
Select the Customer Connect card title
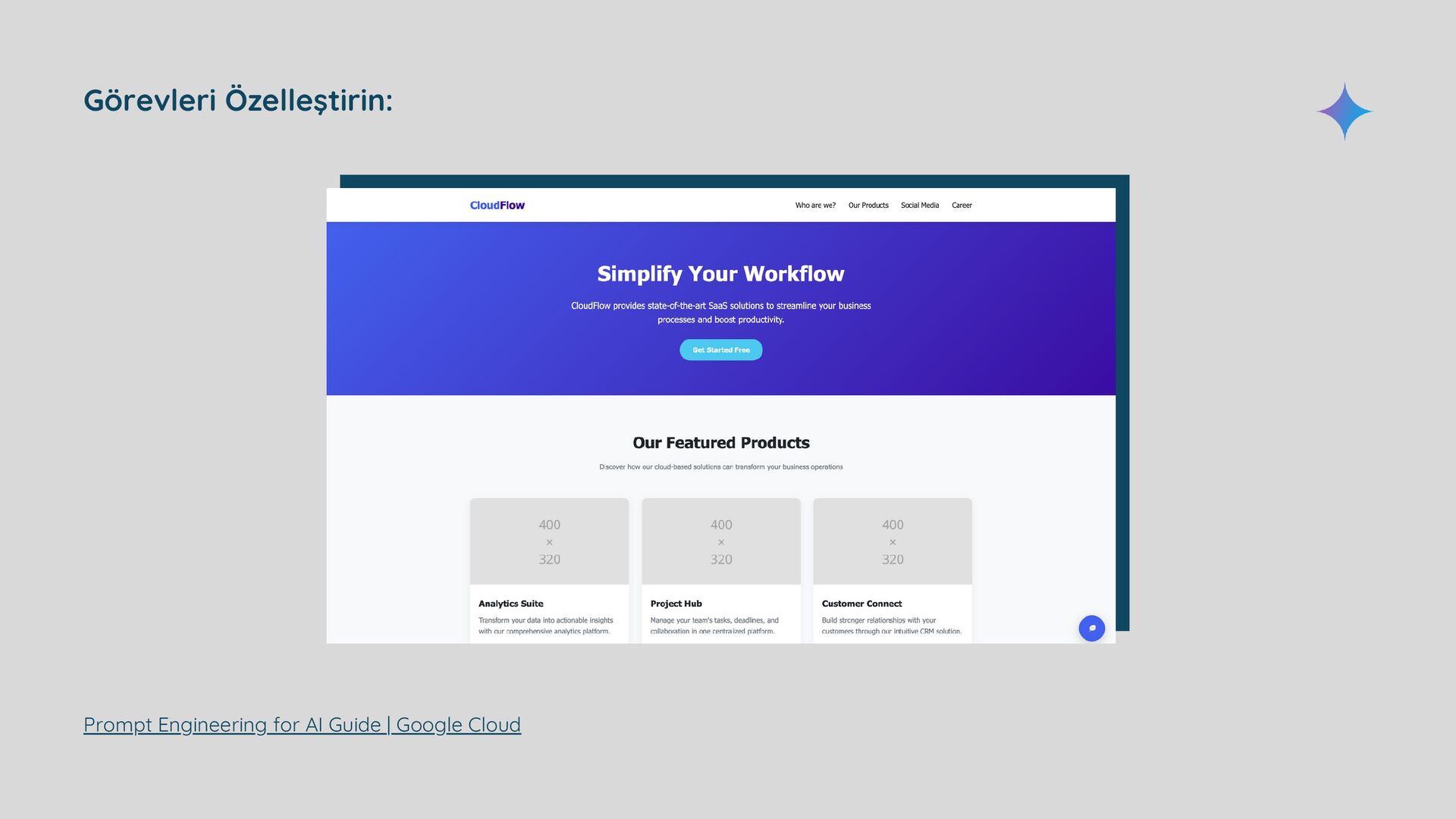861,604
